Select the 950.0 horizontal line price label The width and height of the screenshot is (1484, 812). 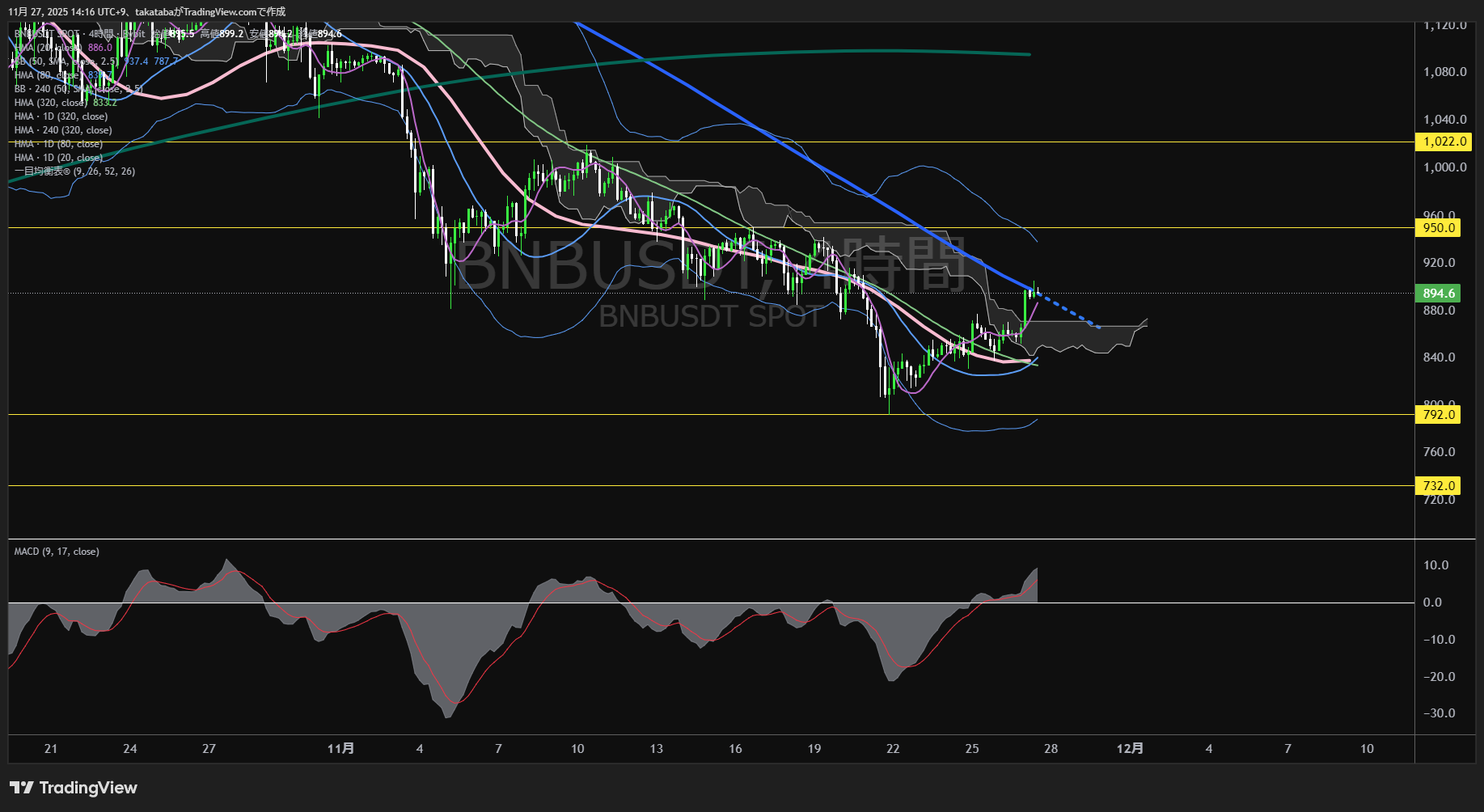(1439, 228)
